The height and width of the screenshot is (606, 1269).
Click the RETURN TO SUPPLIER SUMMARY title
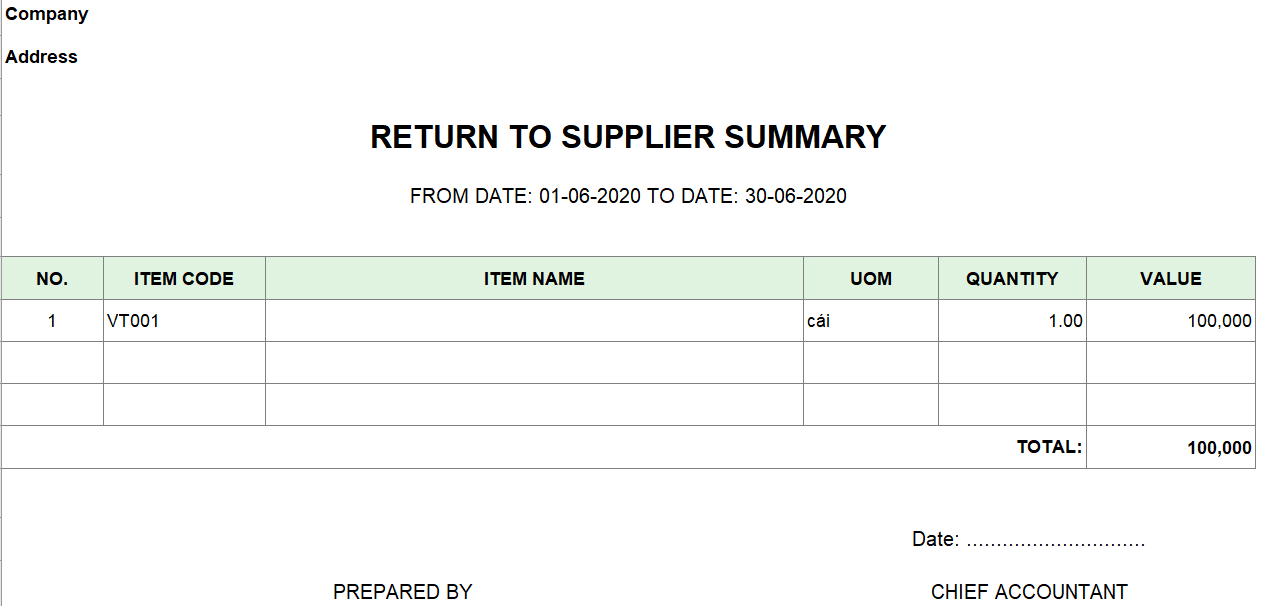coord(628,137)
